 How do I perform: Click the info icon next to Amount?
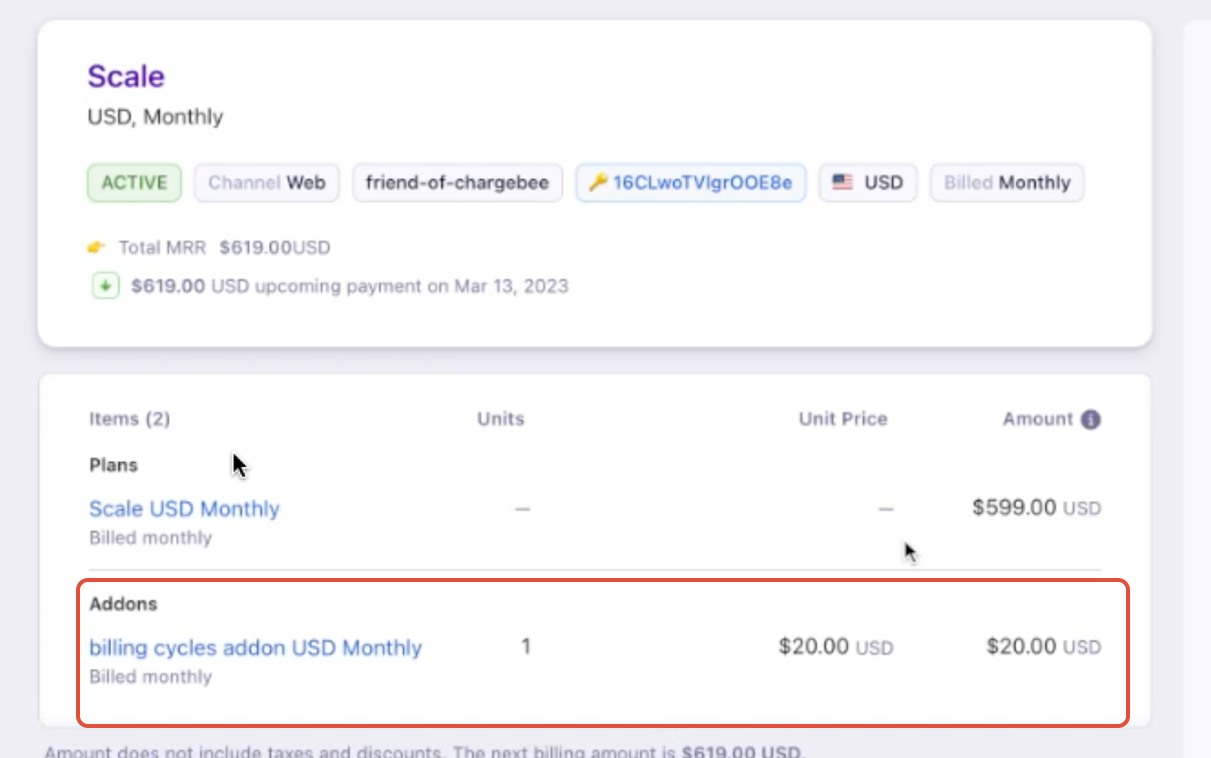coord(1091,420)
